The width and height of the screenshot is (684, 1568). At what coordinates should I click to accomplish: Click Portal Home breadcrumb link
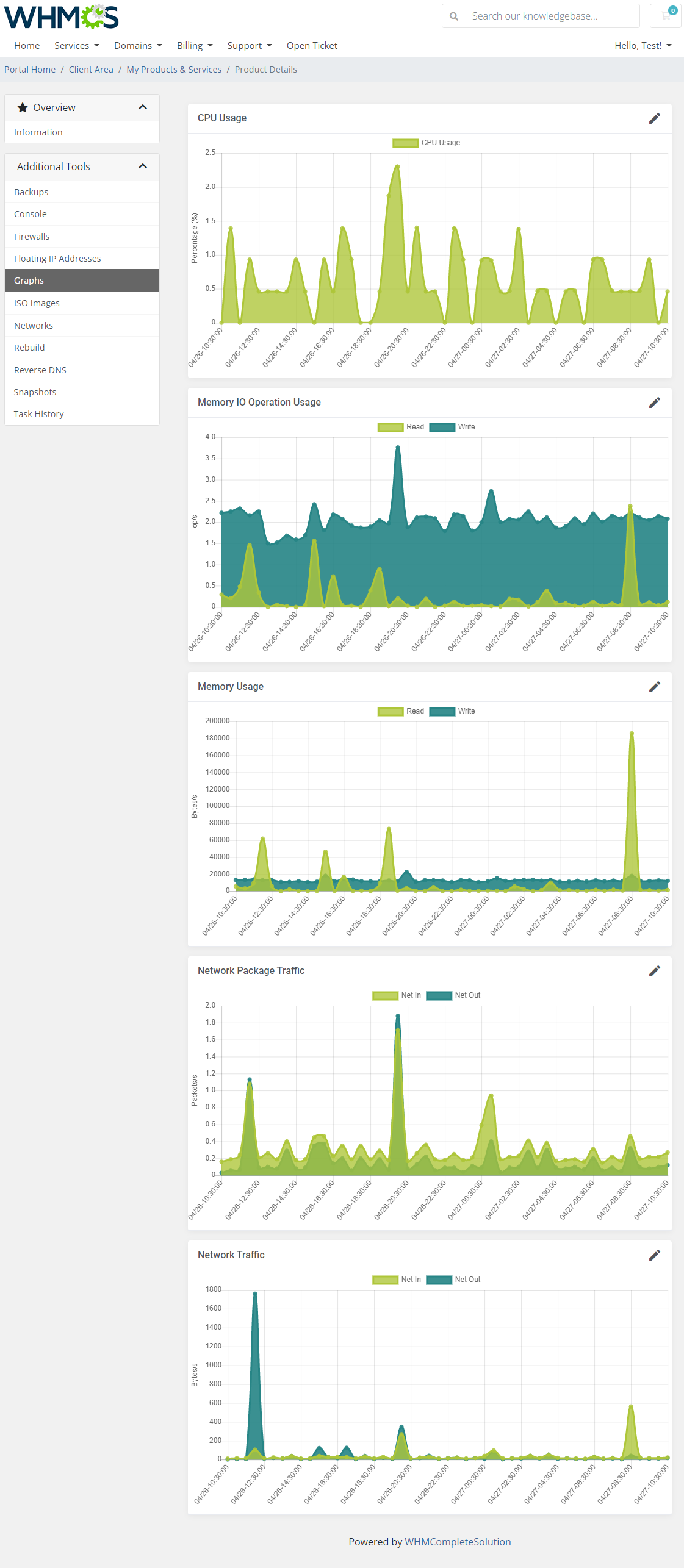click(x=30, y=70)
